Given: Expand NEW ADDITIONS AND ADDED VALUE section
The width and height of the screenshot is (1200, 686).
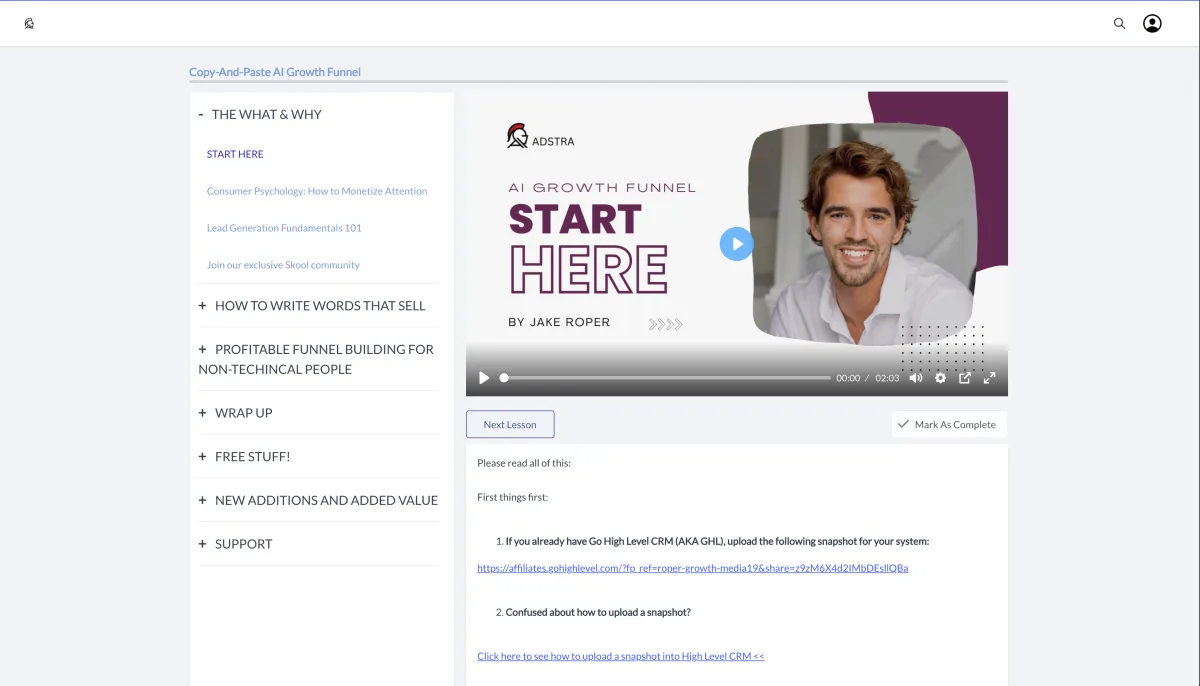Looking at the screenshot, I should coord(319,500).
